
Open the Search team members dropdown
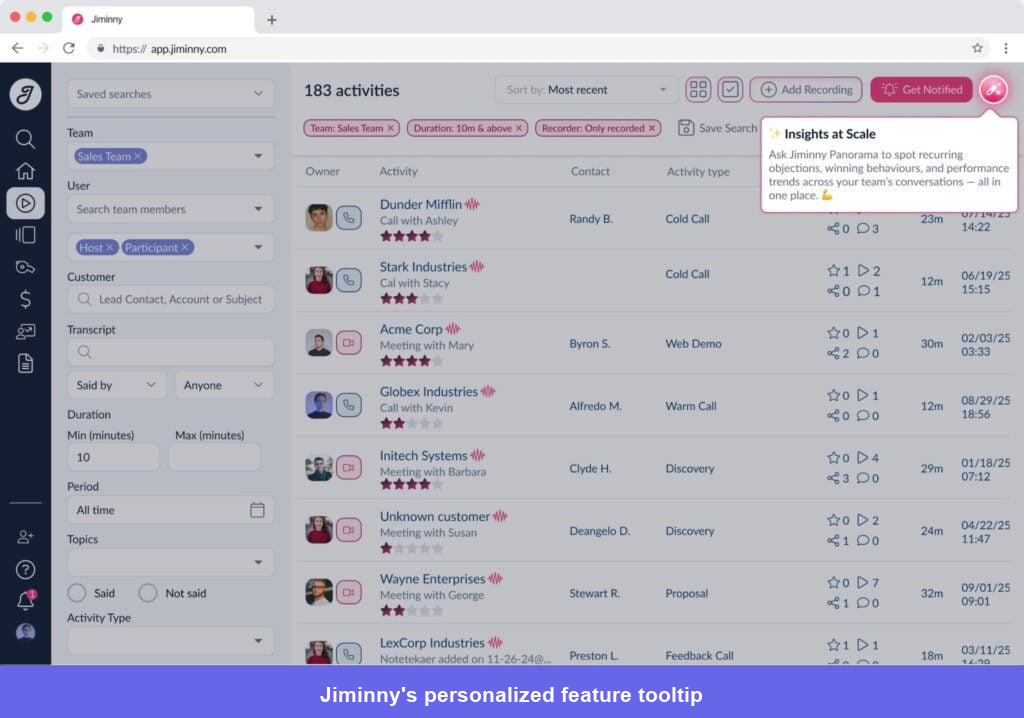pyautogui.click(x=171, y=209)
